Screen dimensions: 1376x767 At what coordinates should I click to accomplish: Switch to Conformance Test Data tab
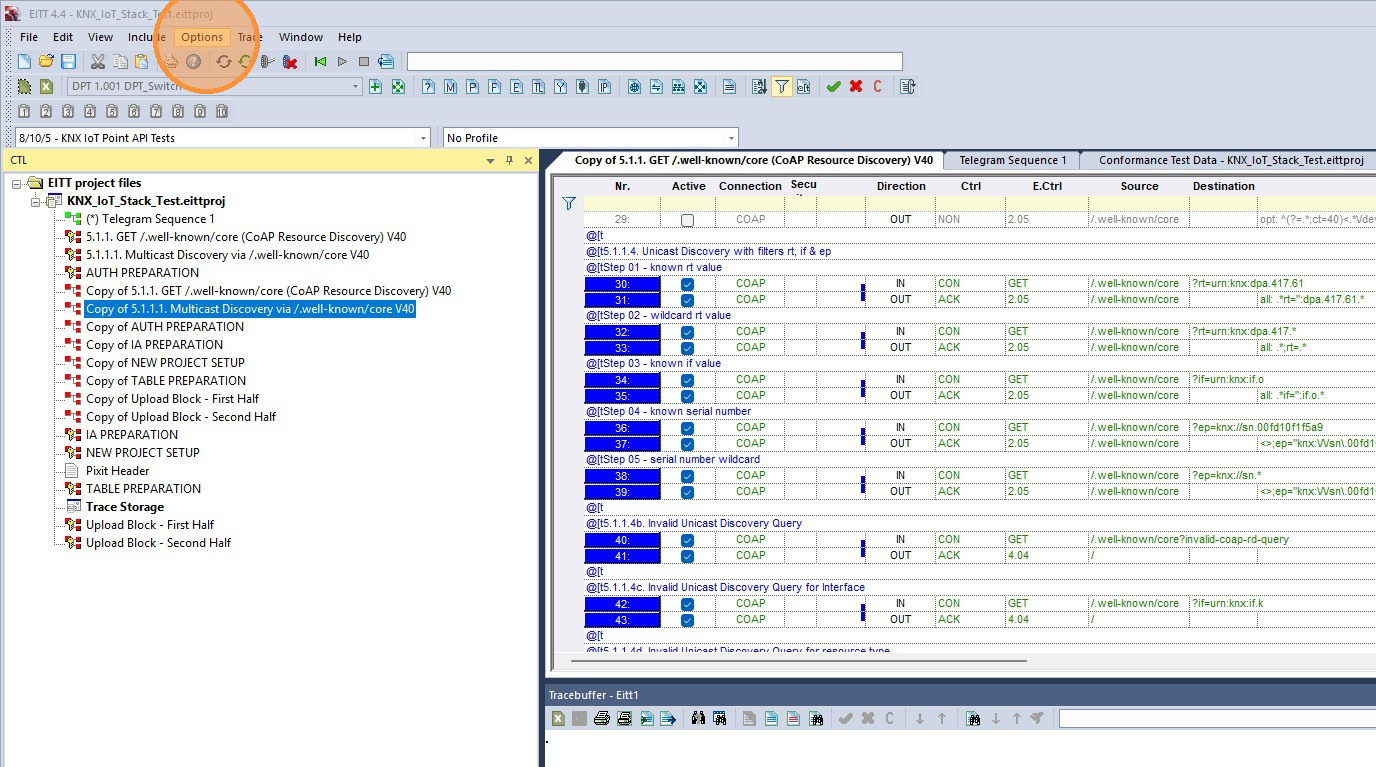[x=1231, y=160]
